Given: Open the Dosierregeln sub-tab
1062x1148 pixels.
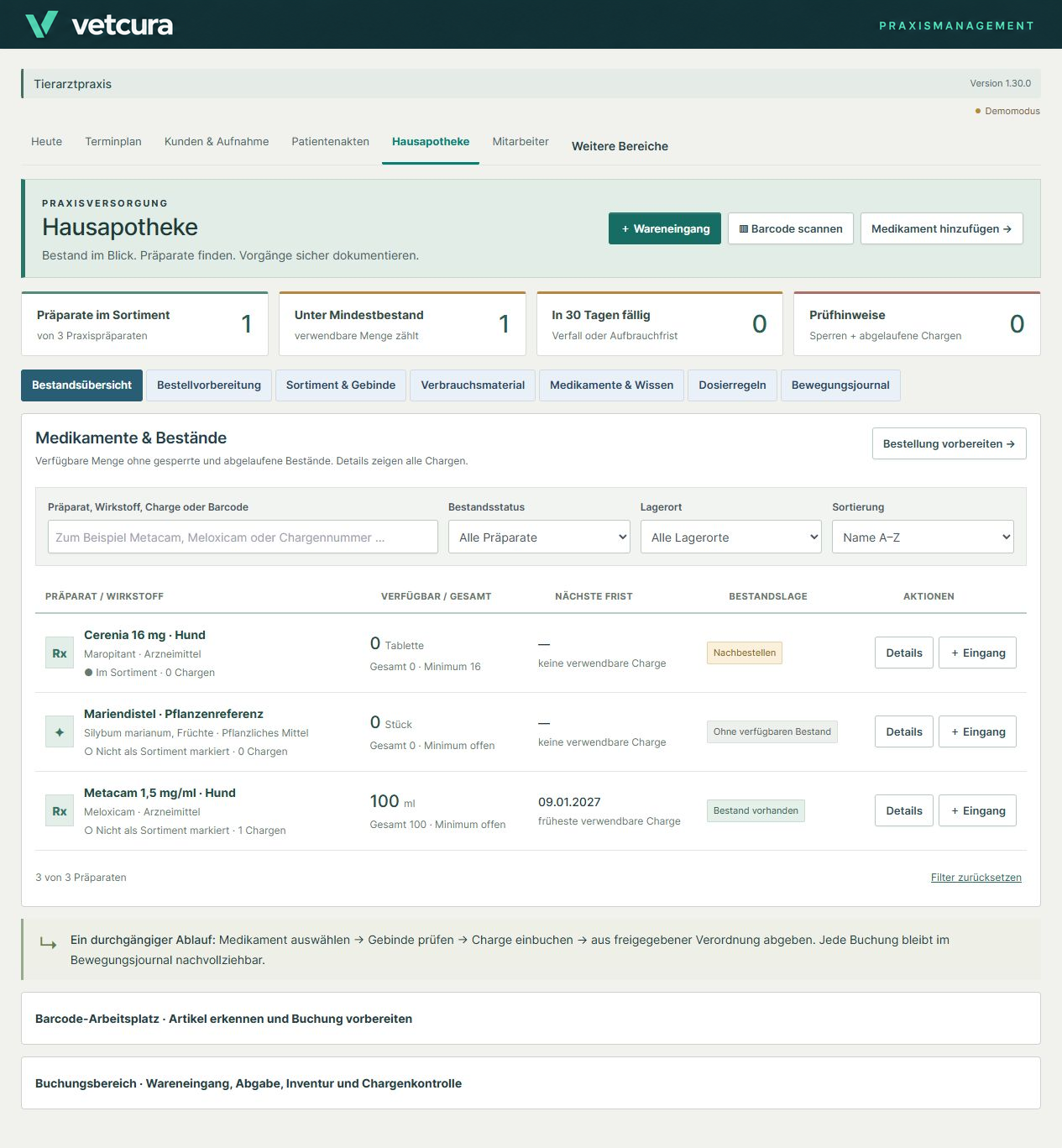Looking at the screenshot, I should (x=732, y=385).
